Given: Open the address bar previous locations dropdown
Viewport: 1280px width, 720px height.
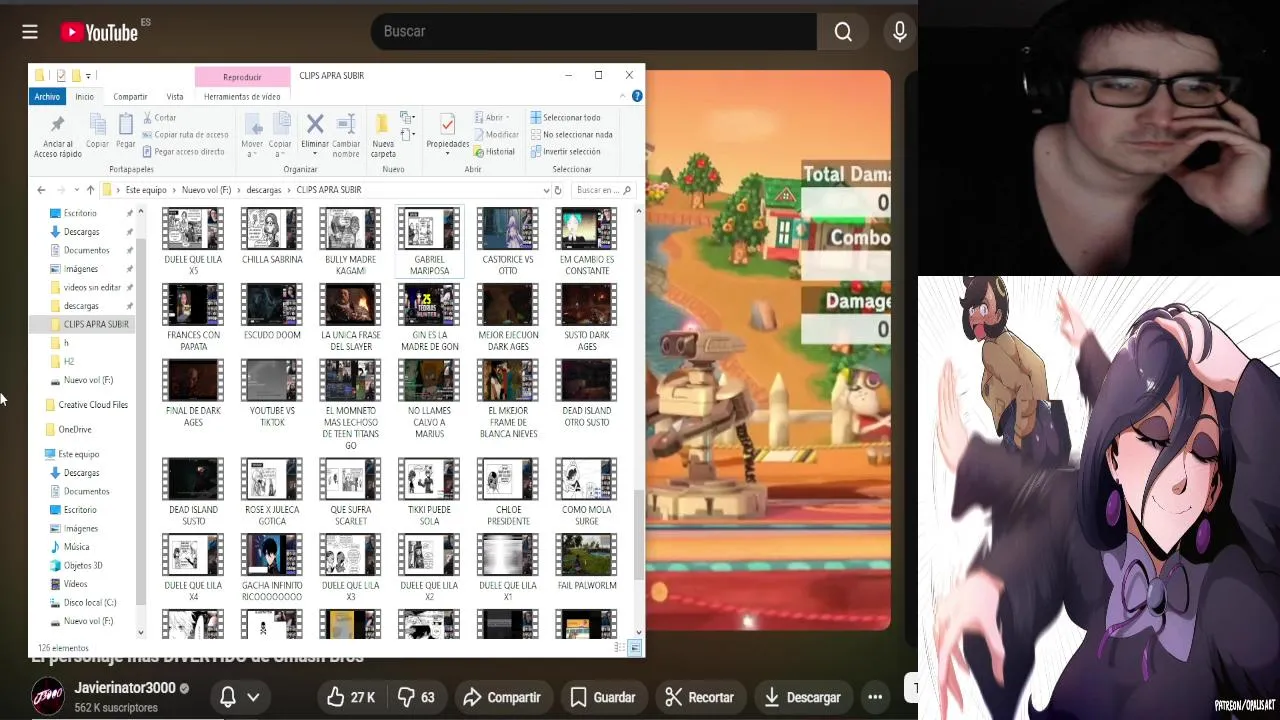Looking at the screenshot, I should [545, 190].
